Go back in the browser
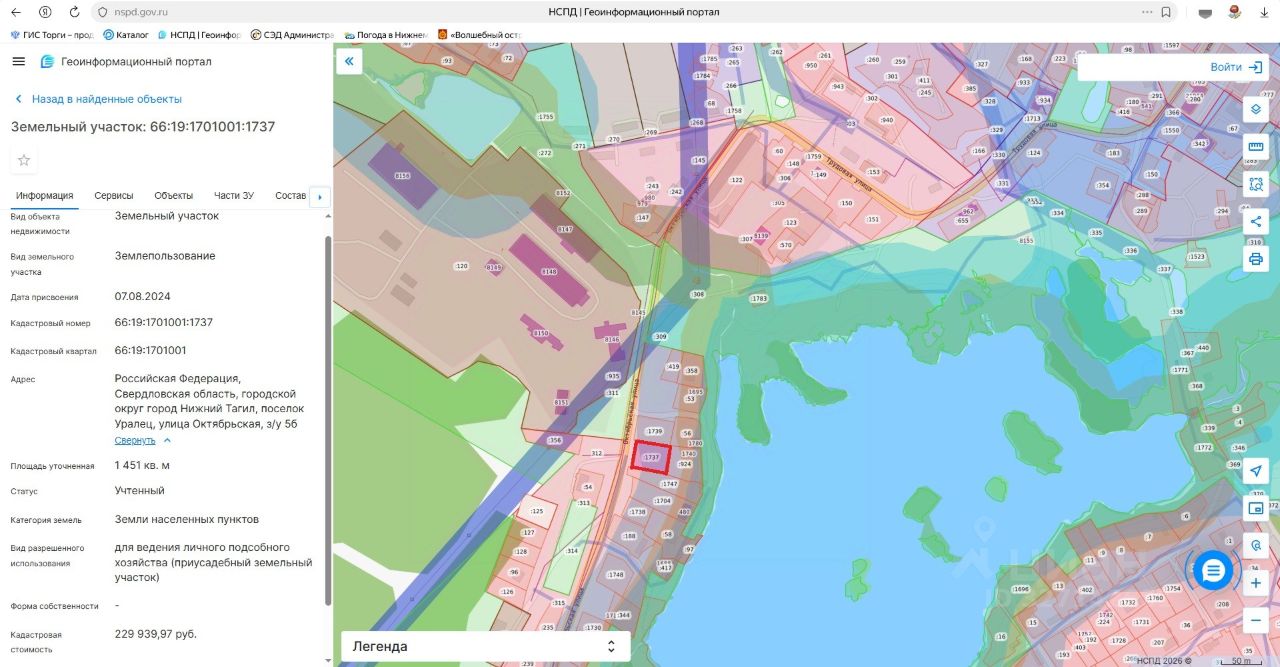Screen dimensions: 1280x667 (16, 12)
